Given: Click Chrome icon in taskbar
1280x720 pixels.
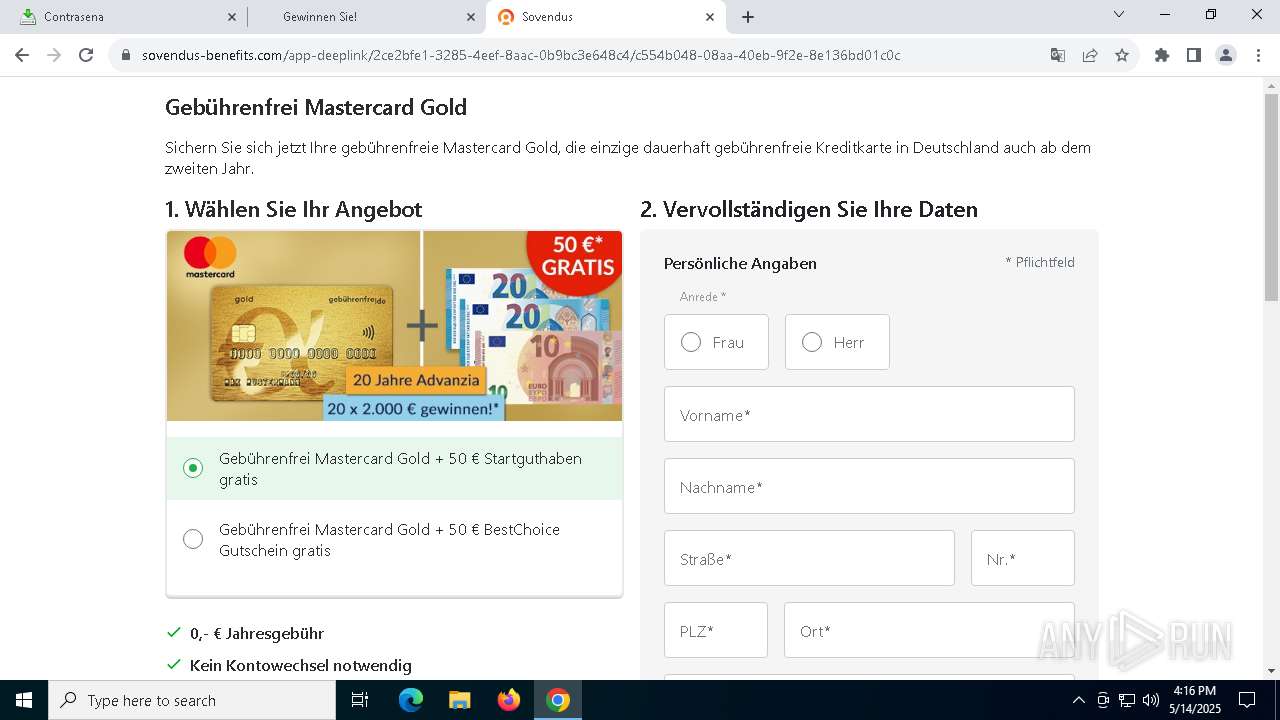Looking at the screenshot, I should click(558, 700).
